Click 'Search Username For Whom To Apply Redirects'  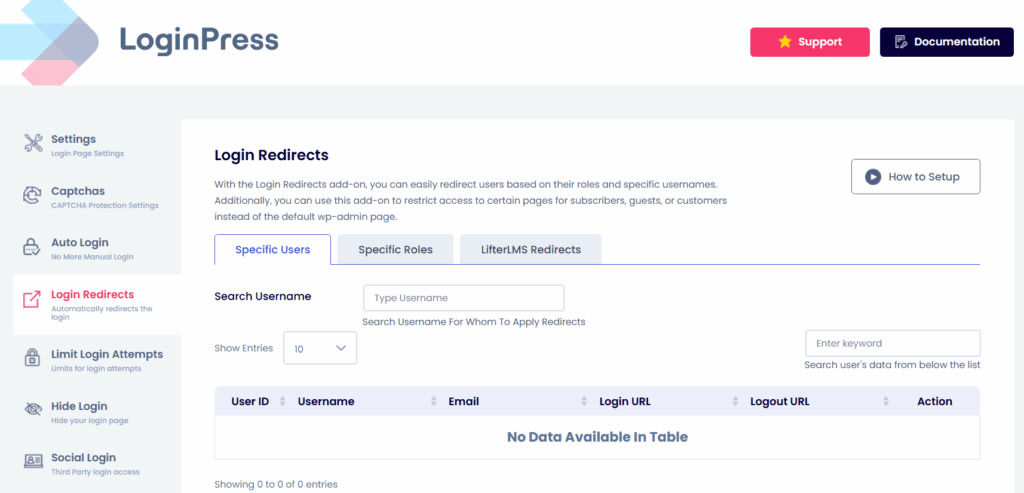point(473,322)
